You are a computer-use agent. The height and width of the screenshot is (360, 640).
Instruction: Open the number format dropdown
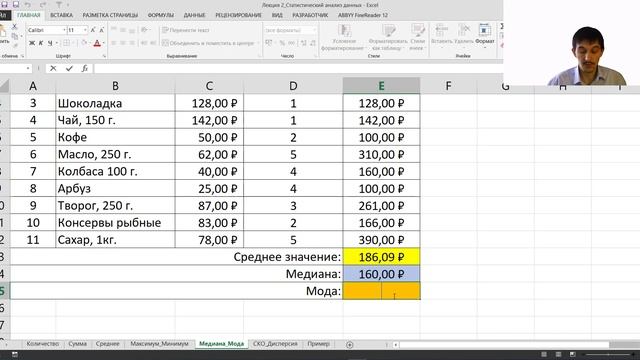(314, 30)
